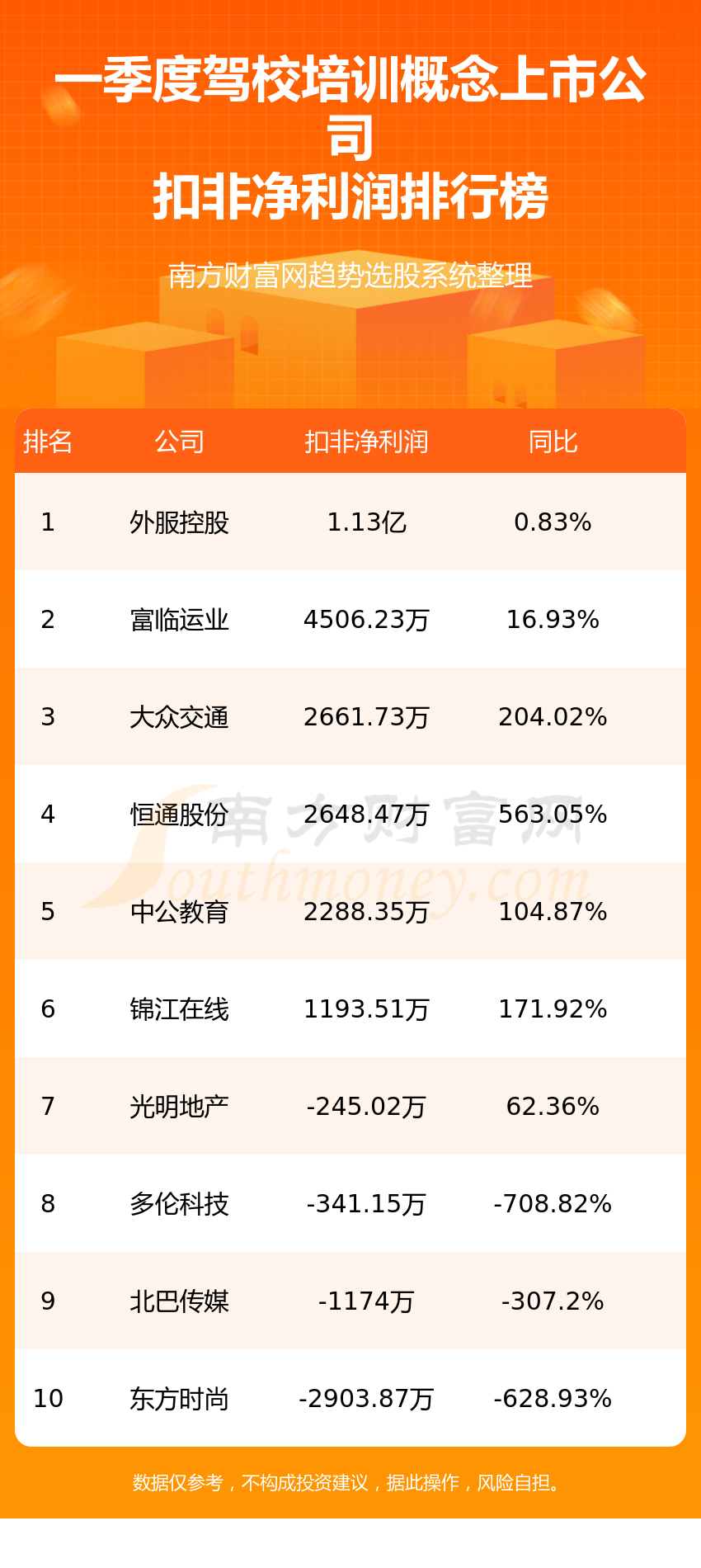701x1568 pixels.
Task: Click the -708.82% year-over-year value
Action: 553,1204
